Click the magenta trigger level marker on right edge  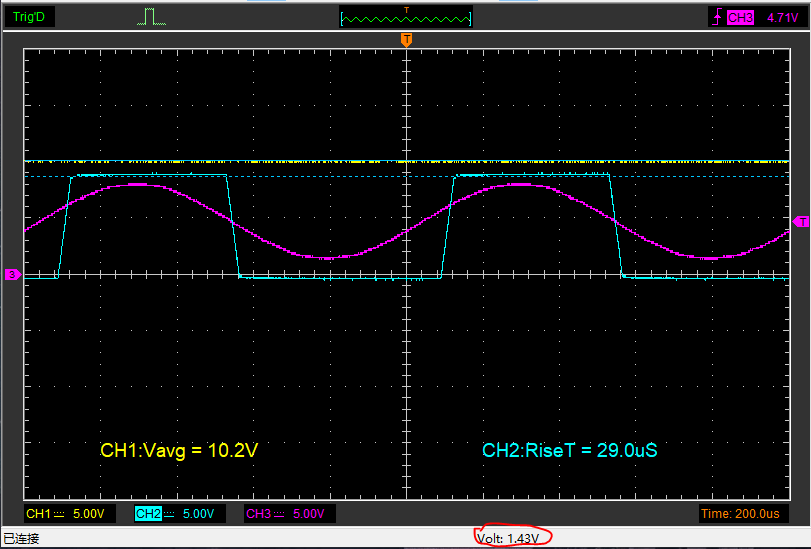tap(801, 221)
